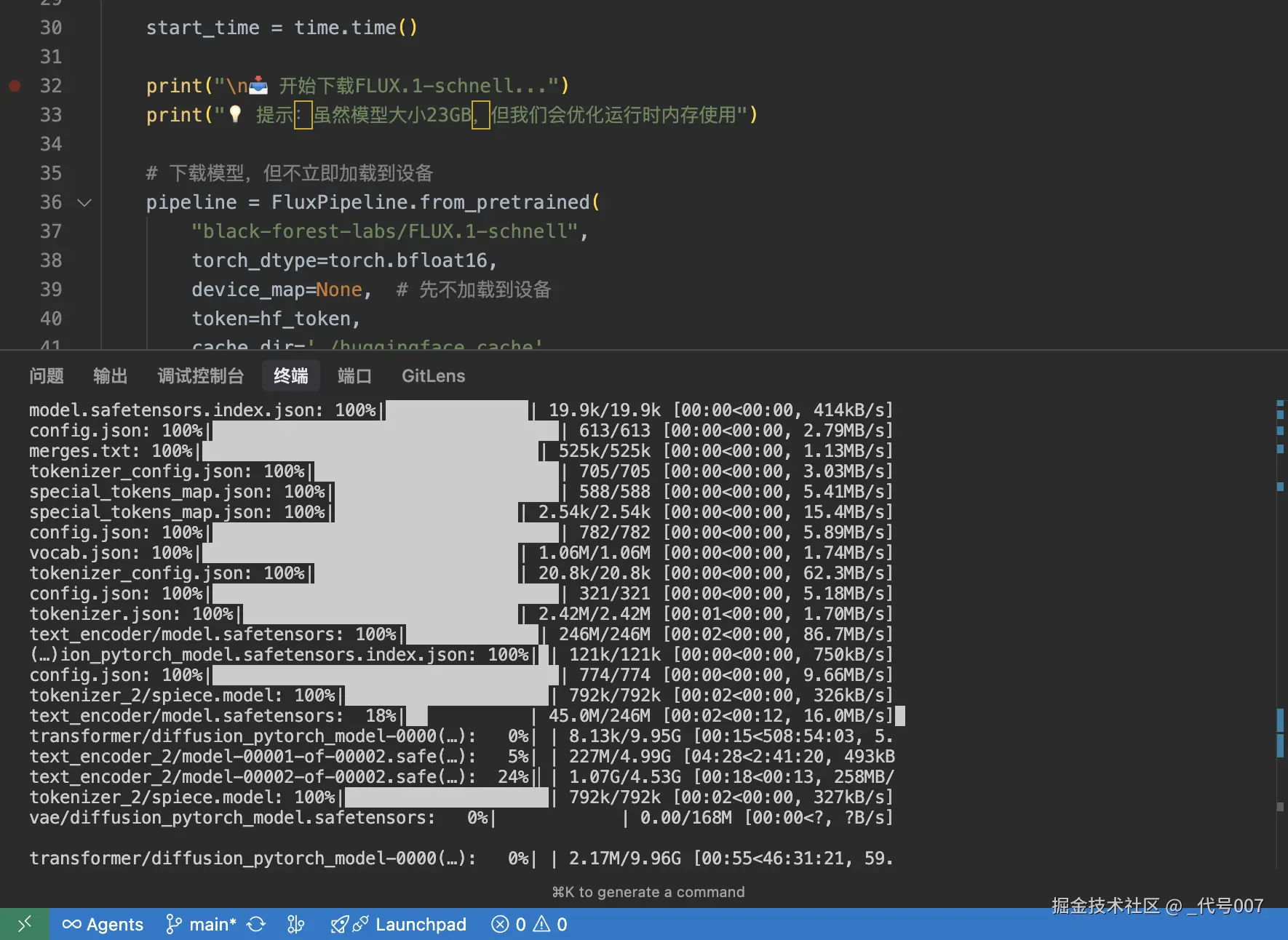Click the rocket icon in status bar
This screenshot has width=1288, height=940.
pyautogui.click(x=339, y=924)
